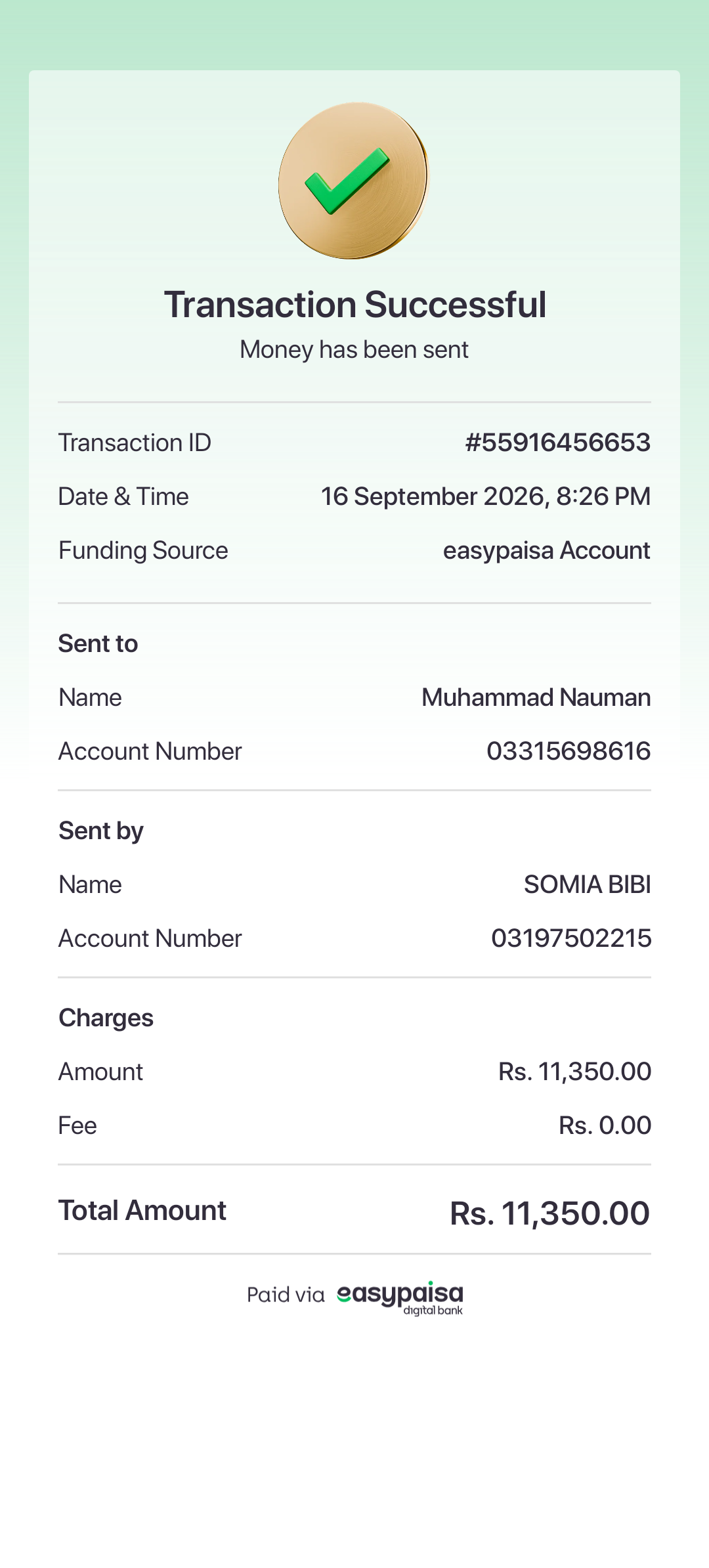The image size is (709, 1568).
Task: Click the Amount value Rs. 11,350.00
Action: pyautogui.click(x=574, y=1072)
